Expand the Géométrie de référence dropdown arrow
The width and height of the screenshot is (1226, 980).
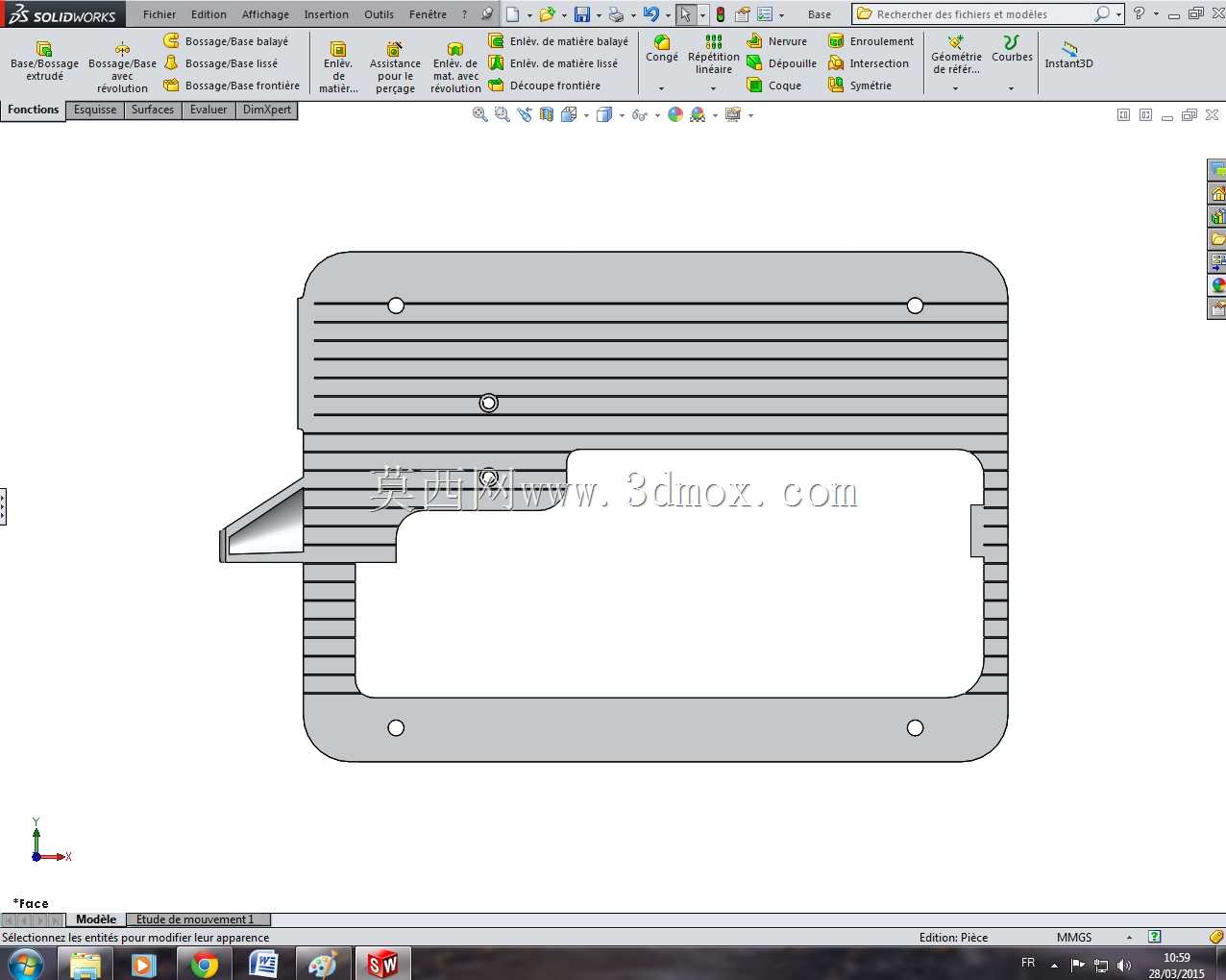coord(955,88)
